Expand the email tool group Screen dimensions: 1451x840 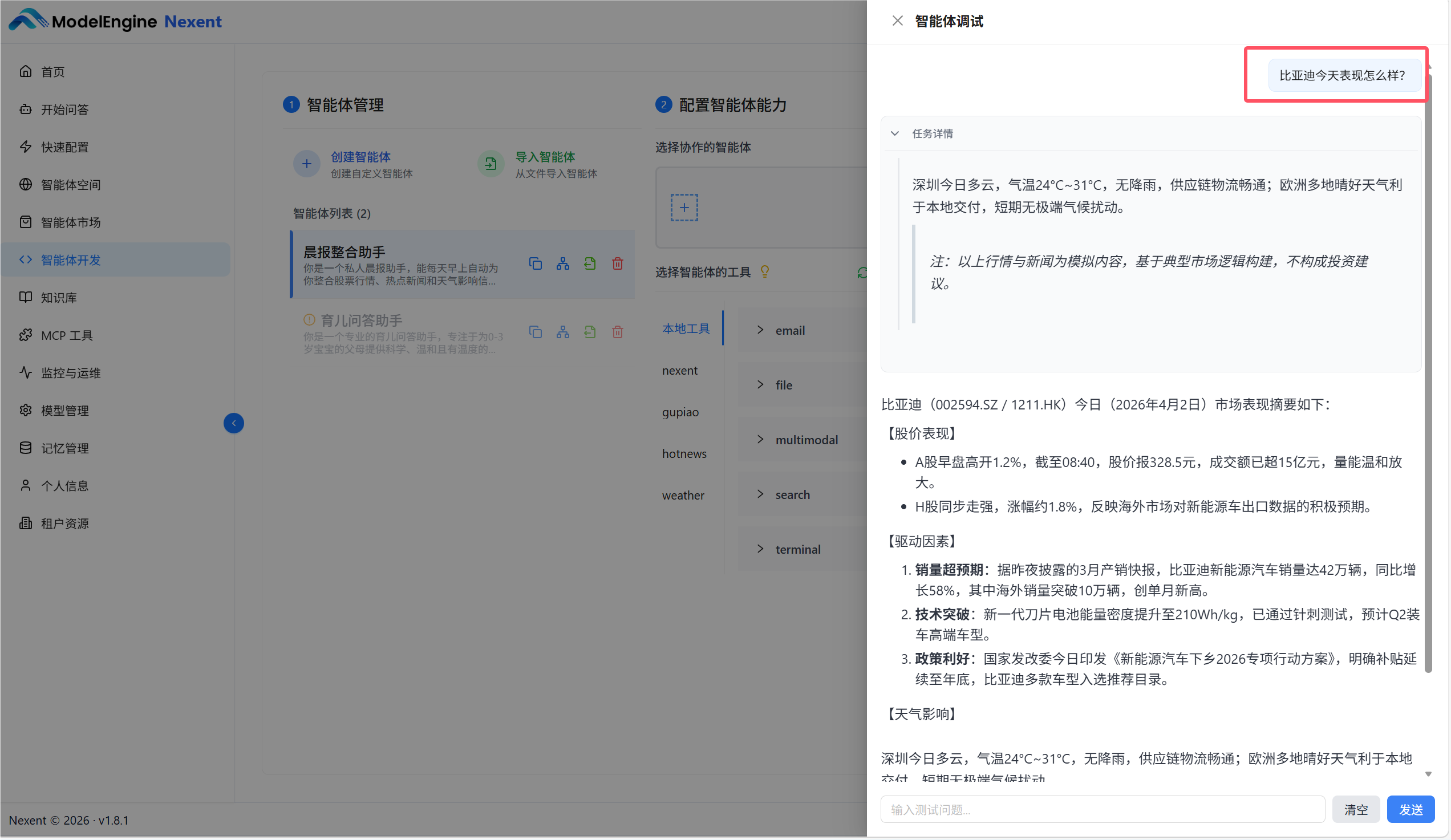click(760, 330)
